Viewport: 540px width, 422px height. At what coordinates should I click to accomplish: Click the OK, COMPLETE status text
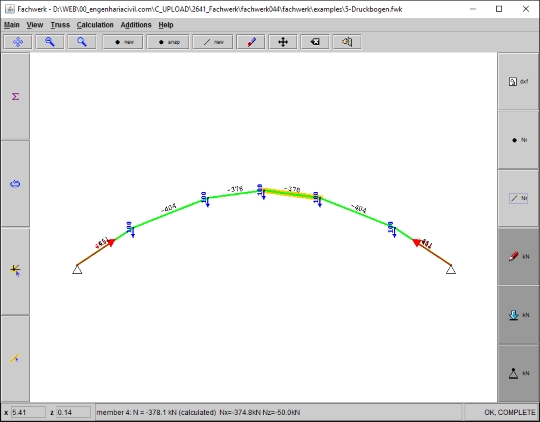510,412
